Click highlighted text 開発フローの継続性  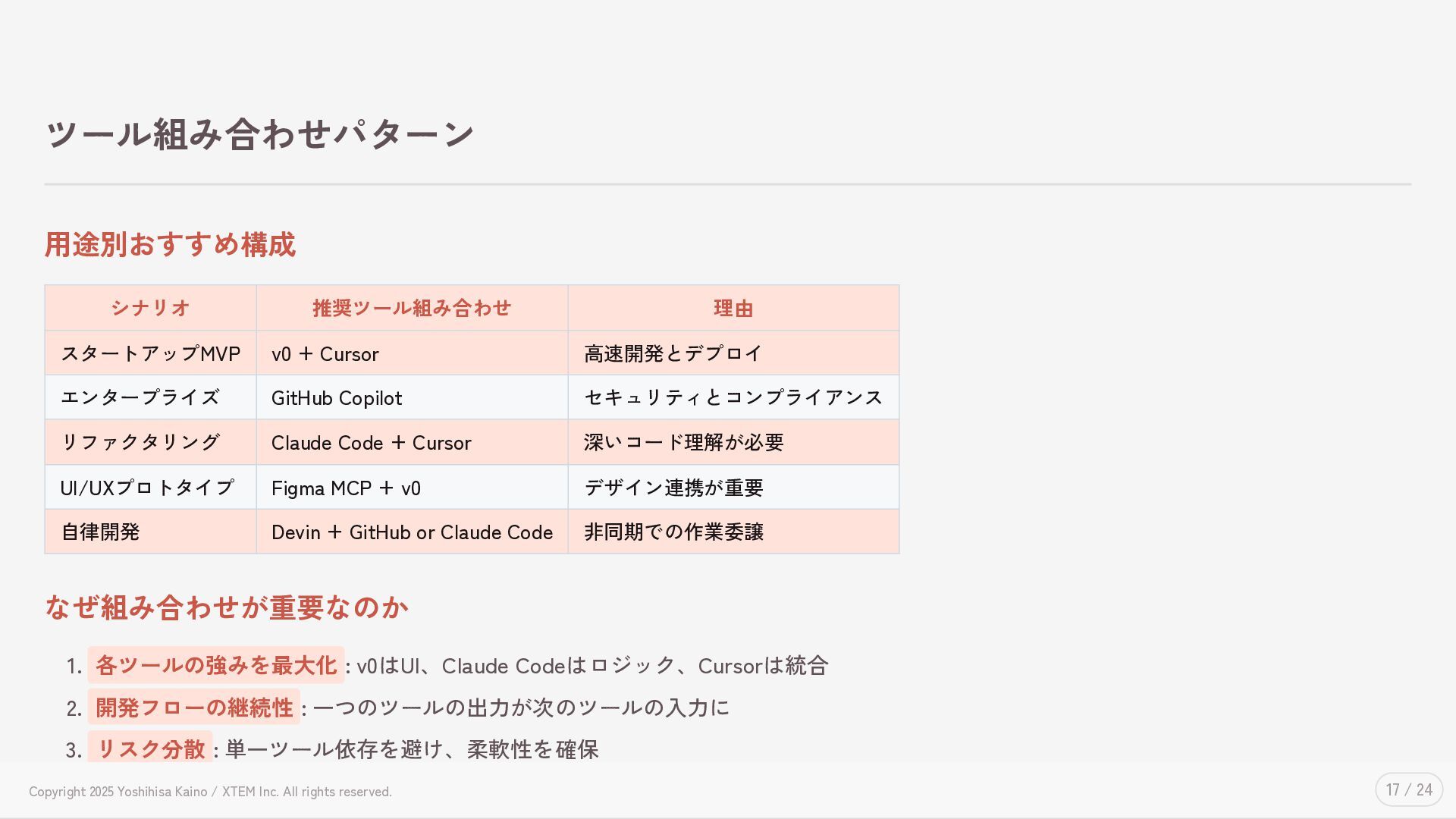click(194, 708)
